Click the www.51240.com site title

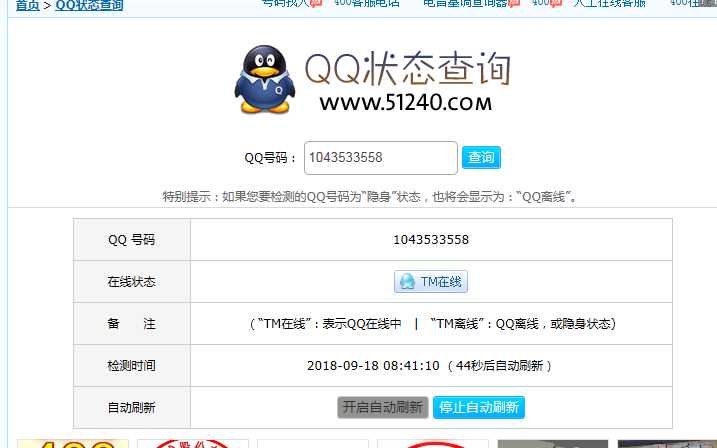coord(406,103)
